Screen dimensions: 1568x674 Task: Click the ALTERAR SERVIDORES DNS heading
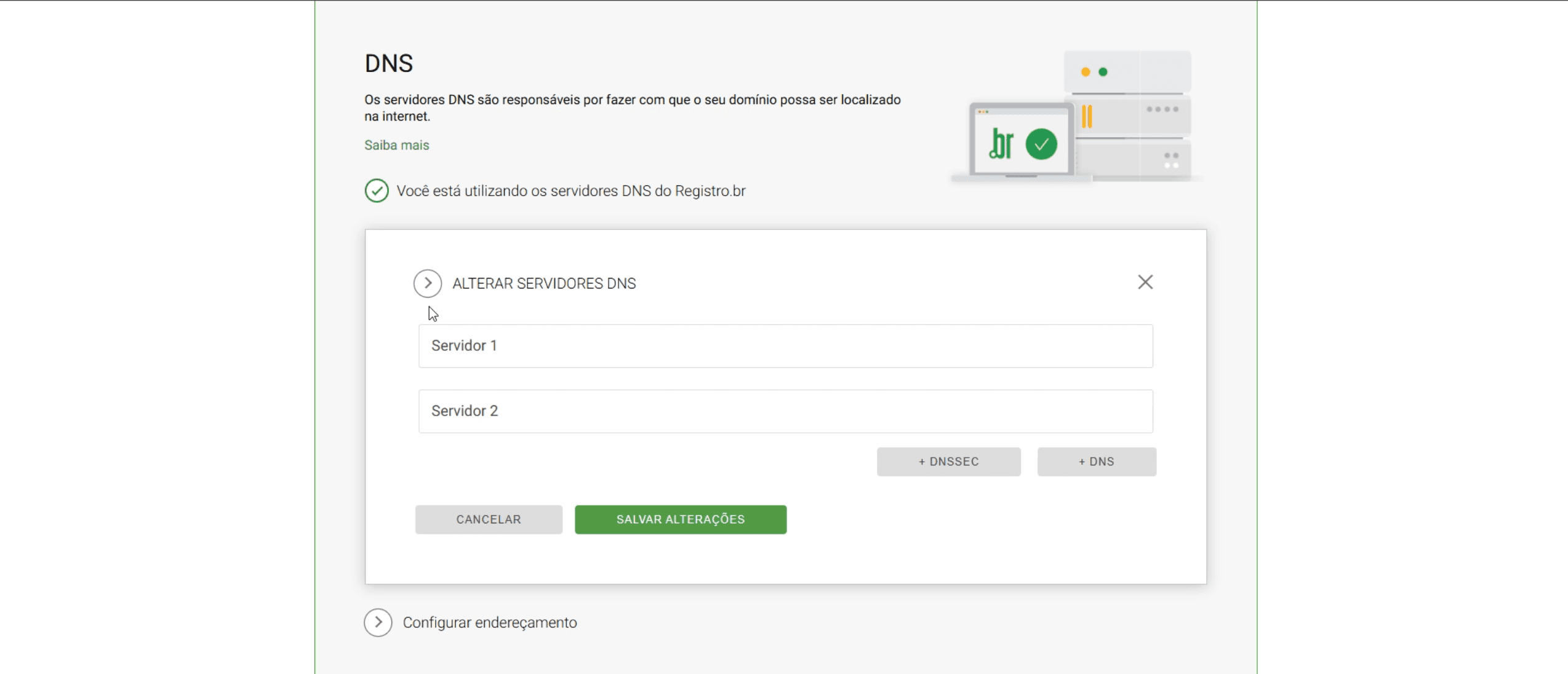coord(544,283)
